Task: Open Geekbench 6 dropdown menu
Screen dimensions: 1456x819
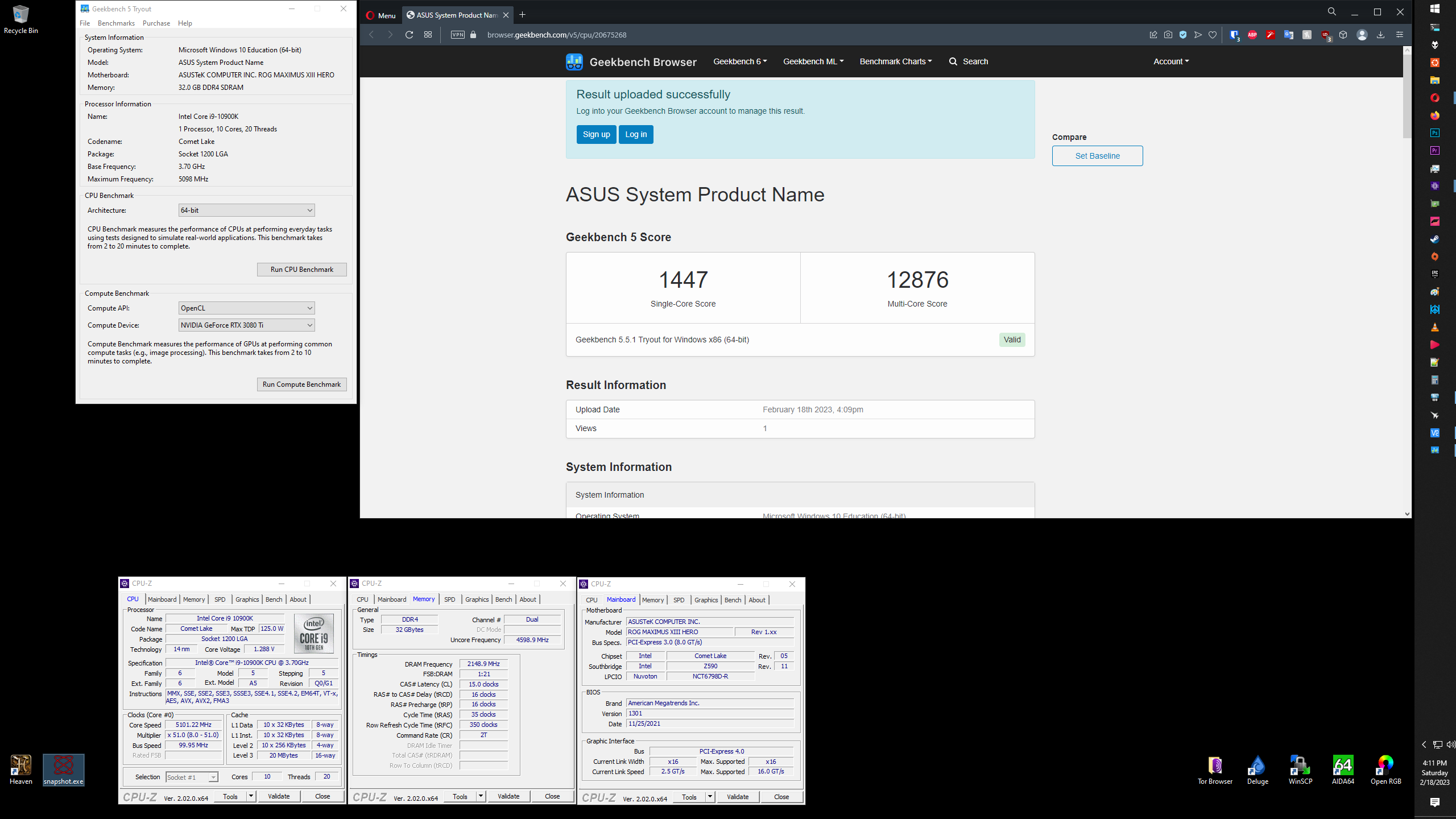Action: point(740,61)
